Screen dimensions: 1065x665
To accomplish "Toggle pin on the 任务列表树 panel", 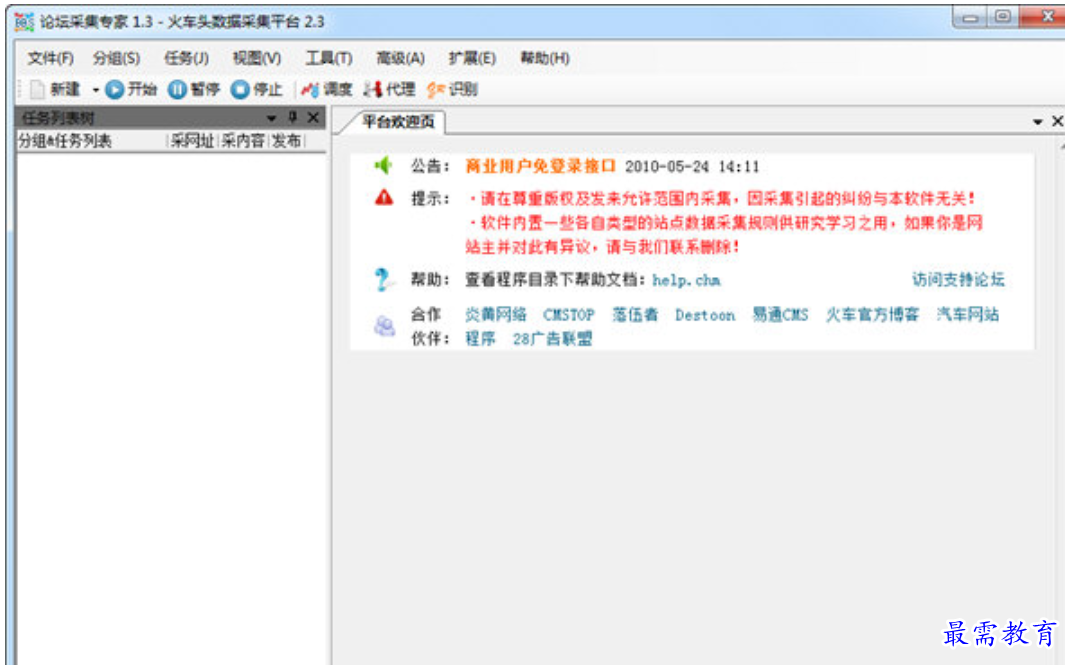I will coord(293,118).
